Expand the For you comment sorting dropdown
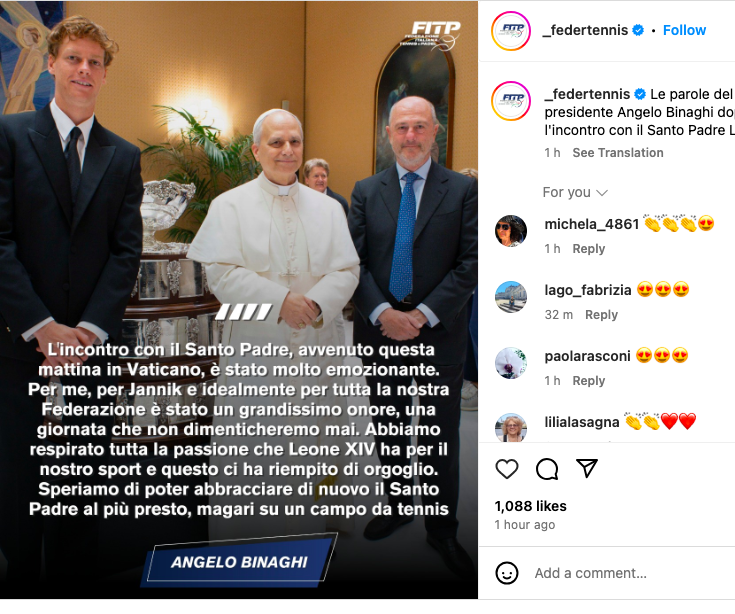The height and width of the screenshot is (614, 735). click(x=575, y=192)
